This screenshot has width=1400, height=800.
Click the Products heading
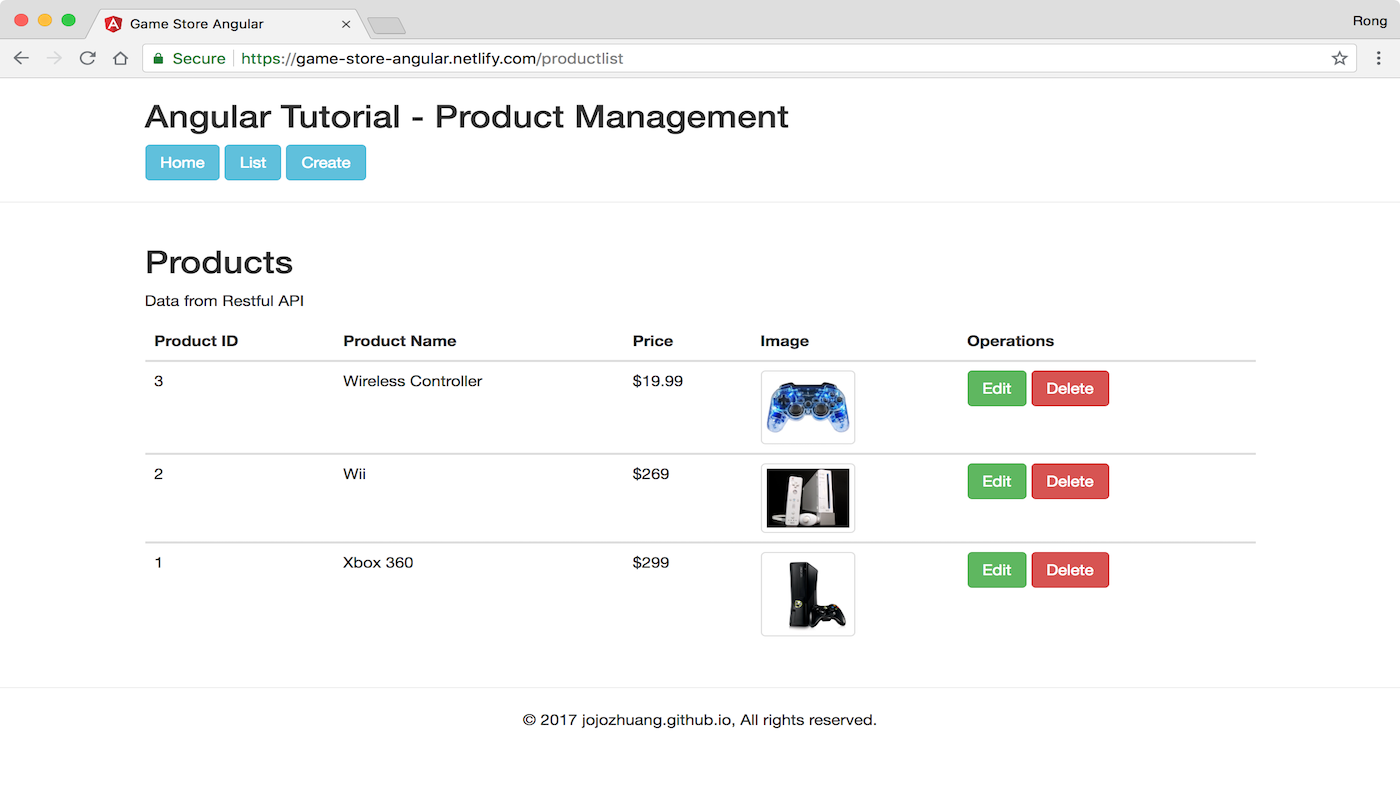pyautogui.click(x=219, y=262)
